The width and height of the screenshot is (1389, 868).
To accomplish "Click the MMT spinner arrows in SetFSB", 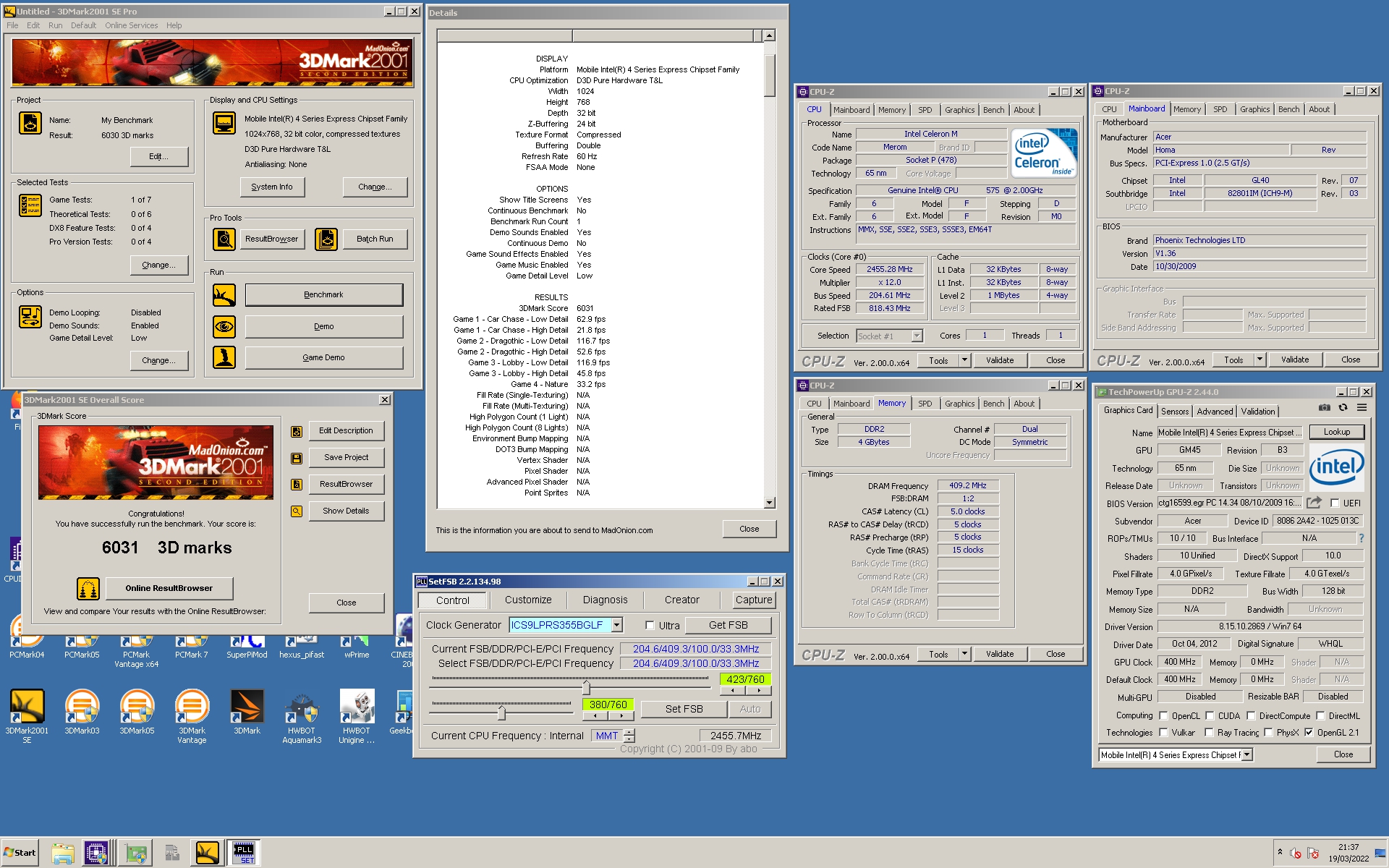I will click(629, 736).
